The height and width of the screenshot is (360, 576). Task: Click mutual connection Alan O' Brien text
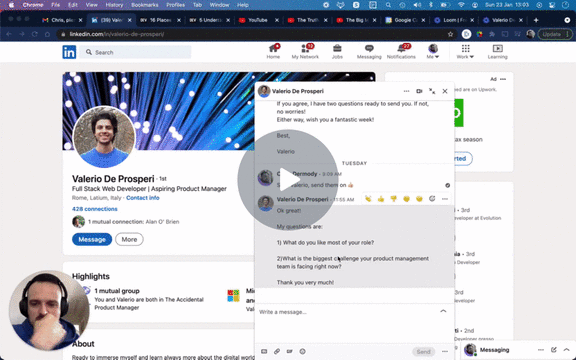pos(162,222)
